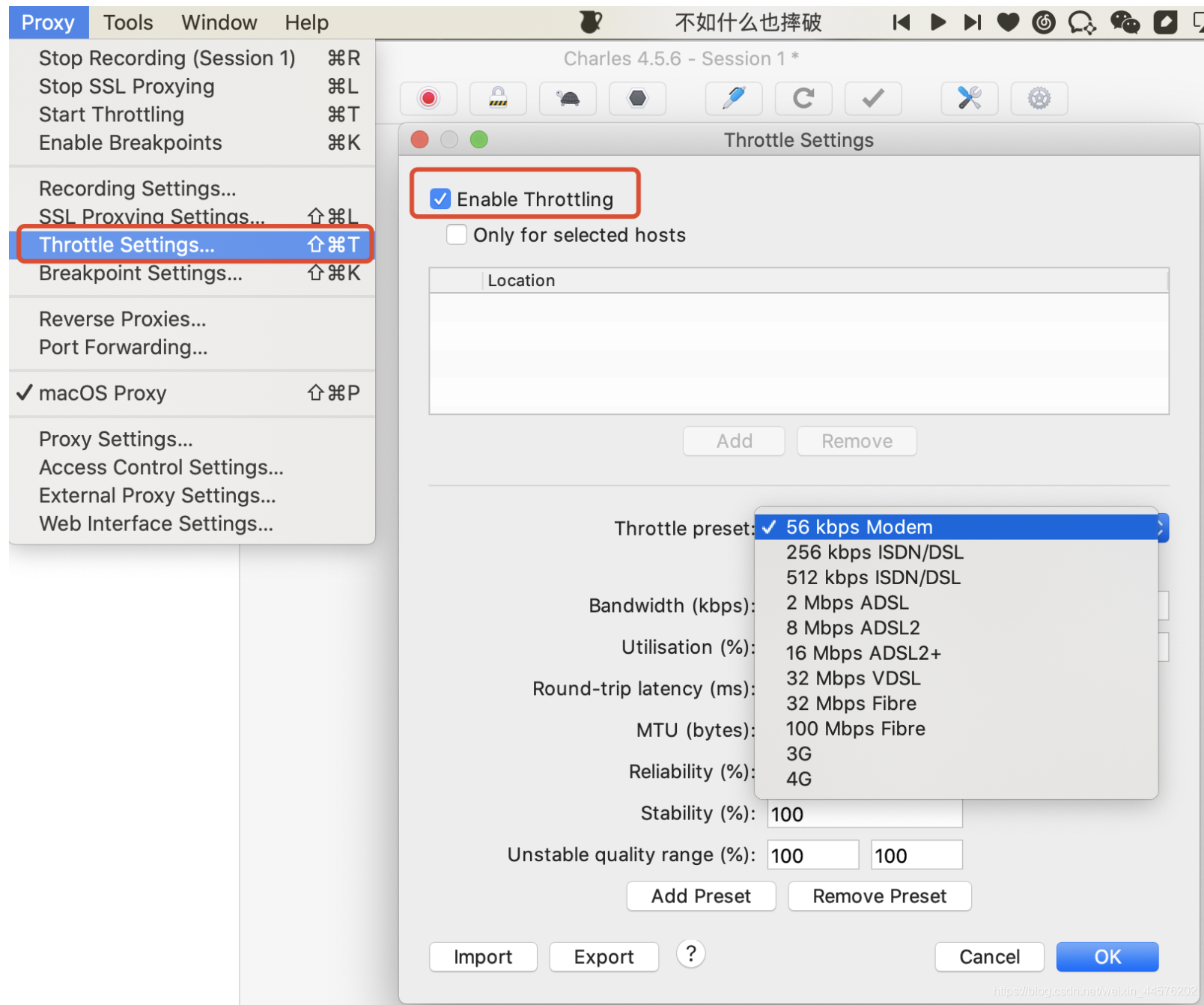Toggle SSL proxying padlock icon
Viewport: 1204px width, 1005px height.
tap(498, 98)
